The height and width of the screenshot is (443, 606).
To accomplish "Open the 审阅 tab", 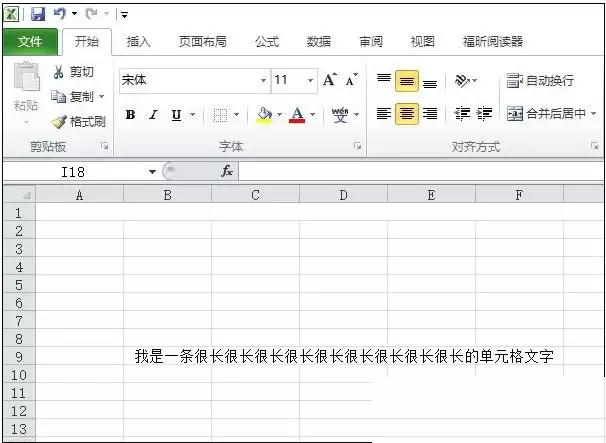I will click(371, 41).
